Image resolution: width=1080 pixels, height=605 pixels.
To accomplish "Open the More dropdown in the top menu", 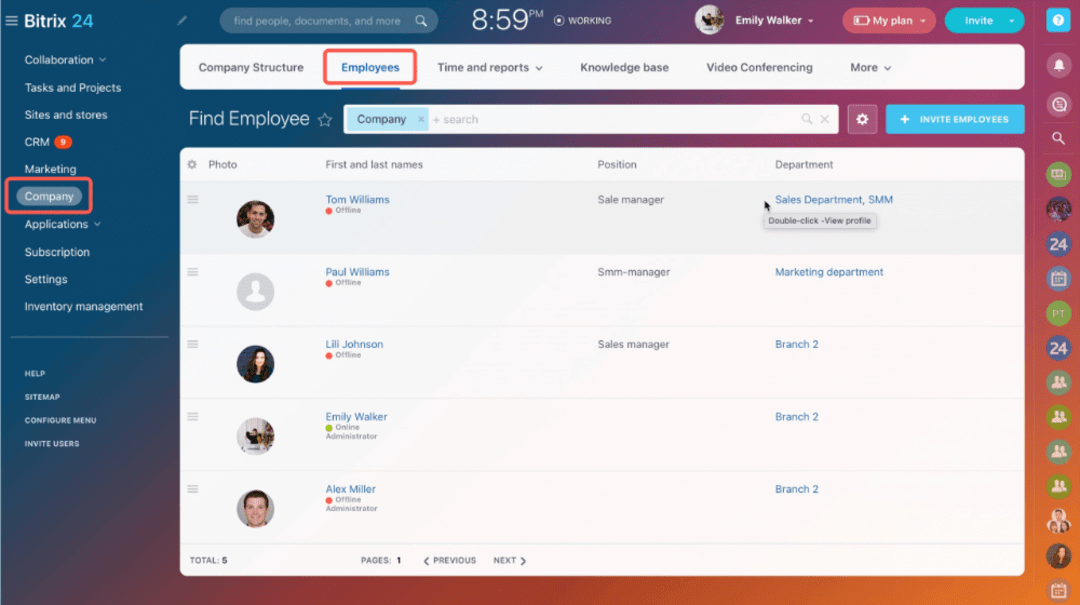I will [x=869, y=67].
